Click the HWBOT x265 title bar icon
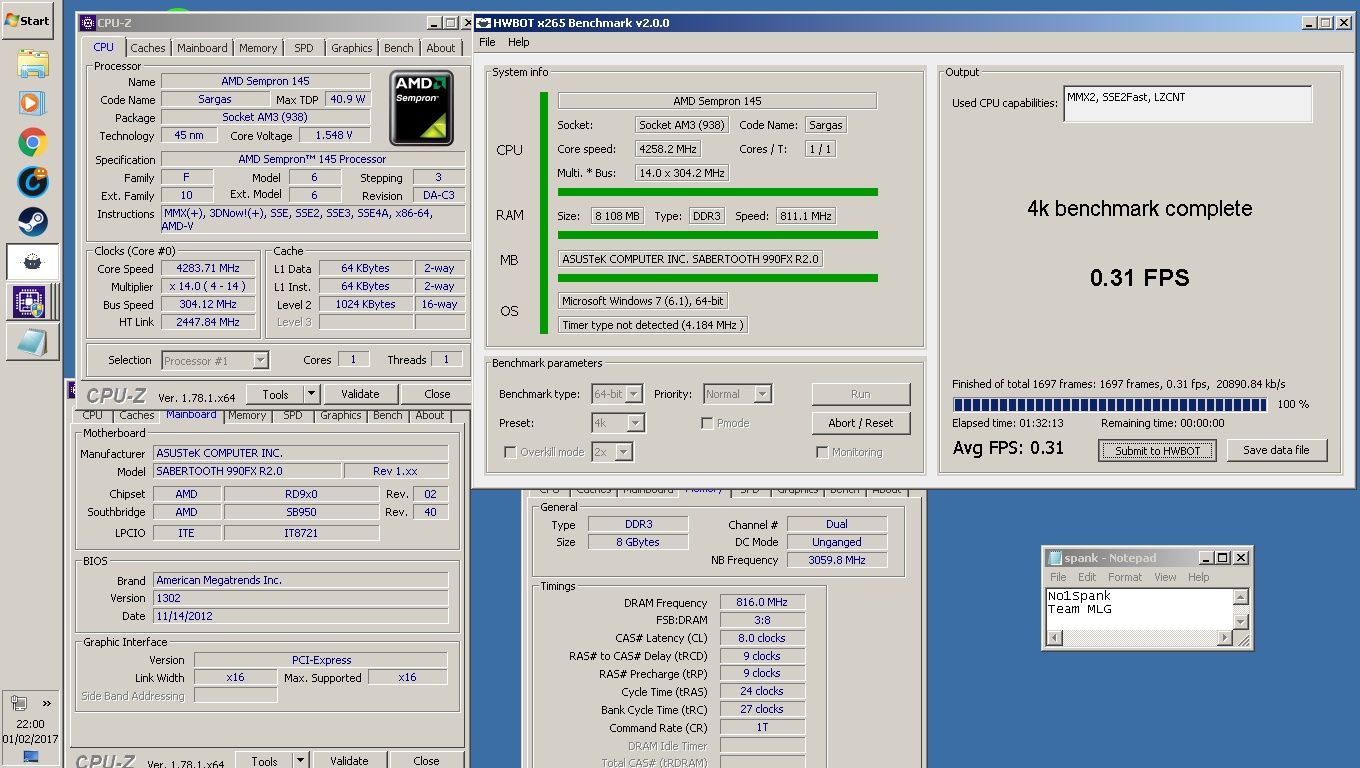This screenshot has width=1360, height=768. (x=483, y=22)
